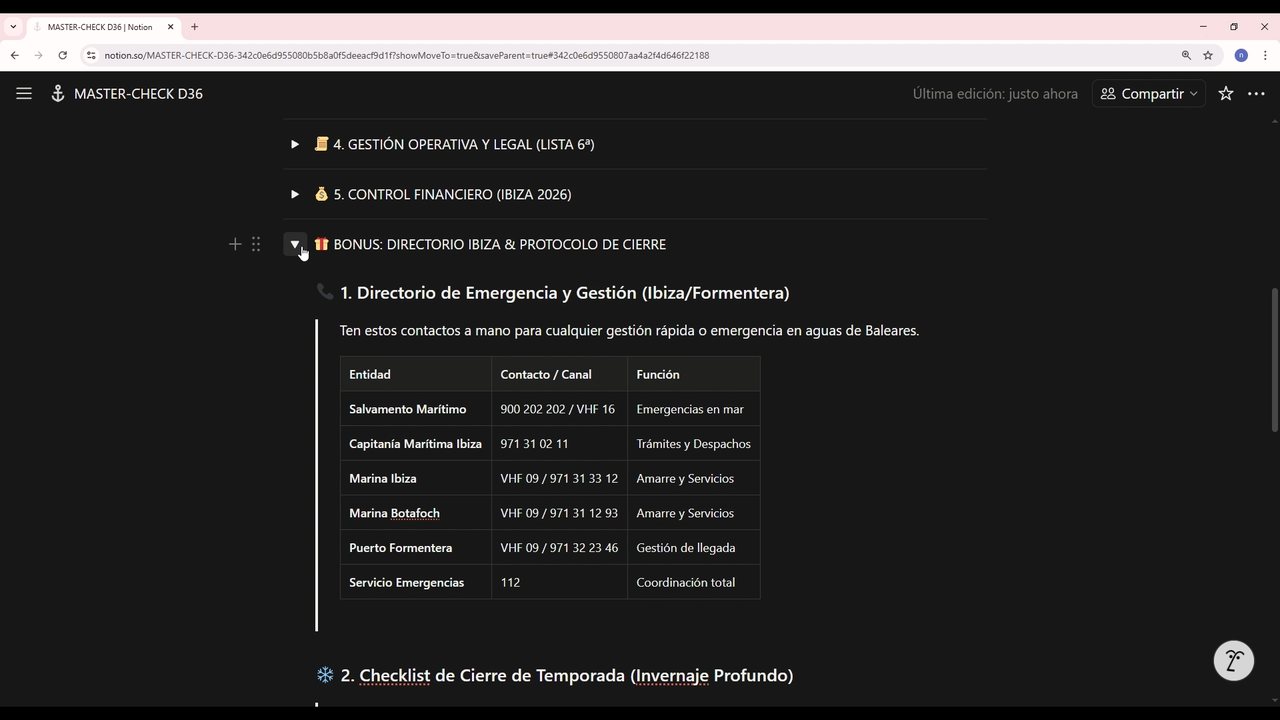Viewport: 1280px width, 720px height.
Task: Click the Función table header cell
Action: click(x=694, y=374)
